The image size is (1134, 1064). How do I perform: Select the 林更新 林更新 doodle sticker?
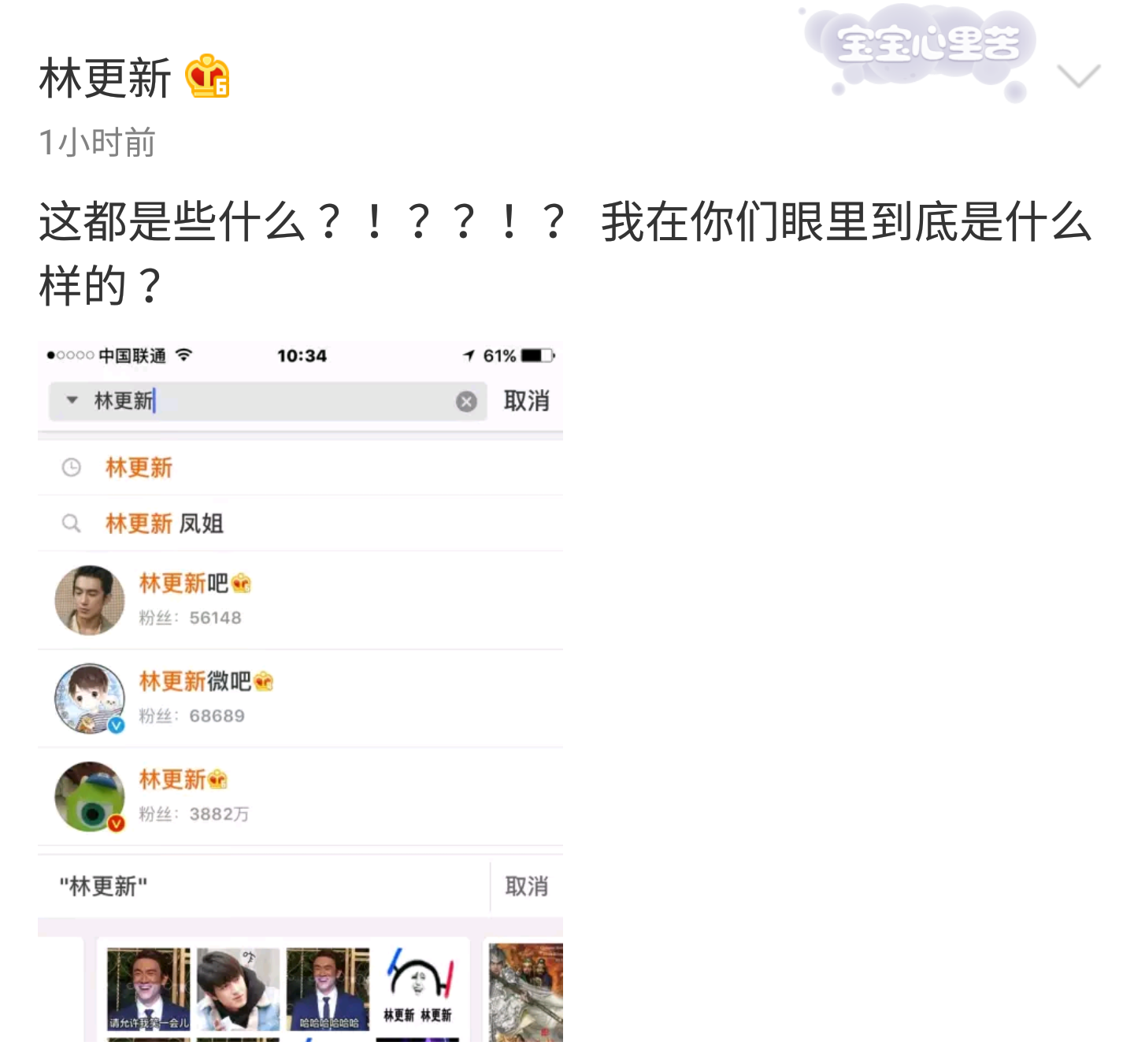pos(417,989)
